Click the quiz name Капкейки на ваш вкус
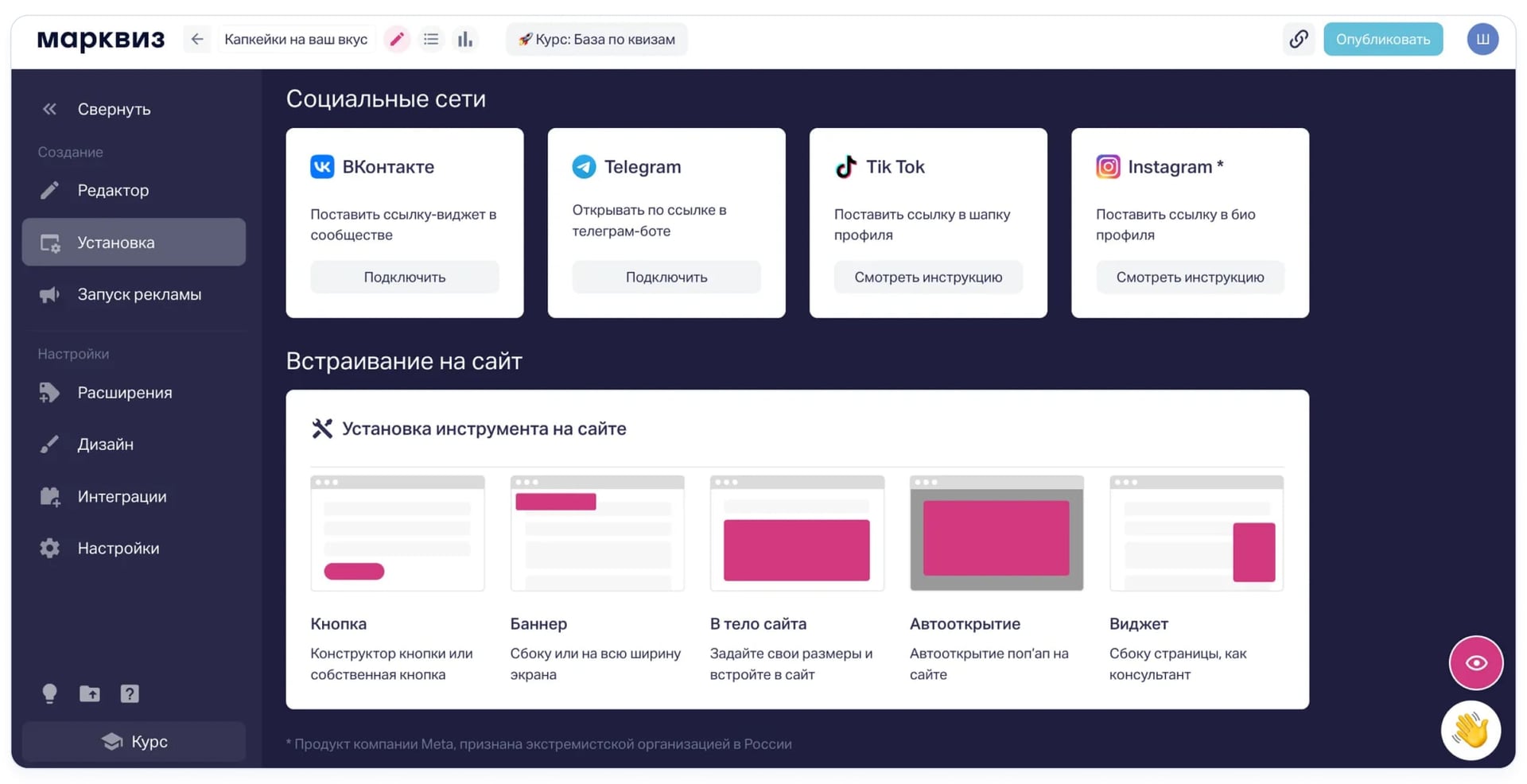This screenshot has height=784, width=1527. pos(296,39)
